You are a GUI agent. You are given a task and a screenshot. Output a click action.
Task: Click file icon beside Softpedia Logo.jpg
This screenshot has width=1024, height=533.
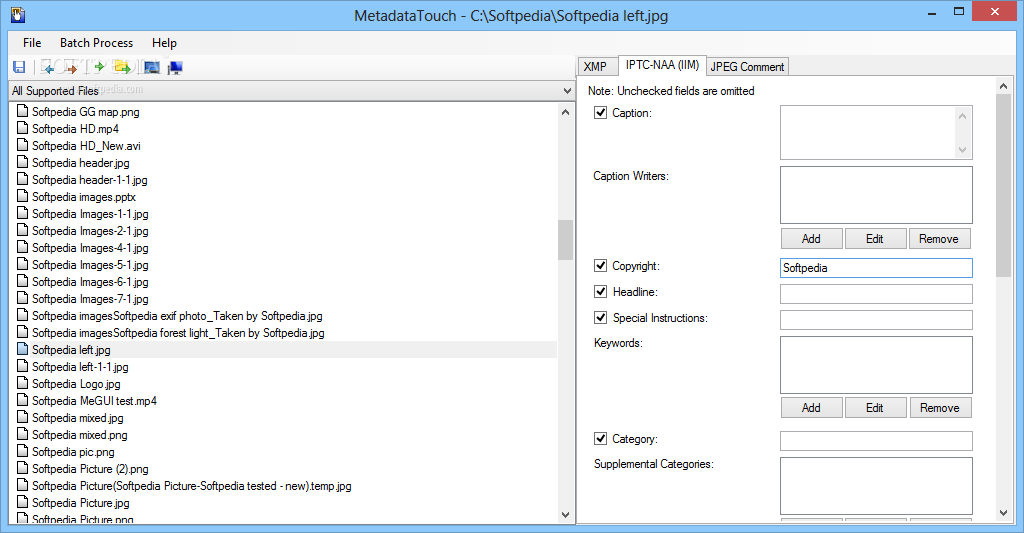coord(23,383)
